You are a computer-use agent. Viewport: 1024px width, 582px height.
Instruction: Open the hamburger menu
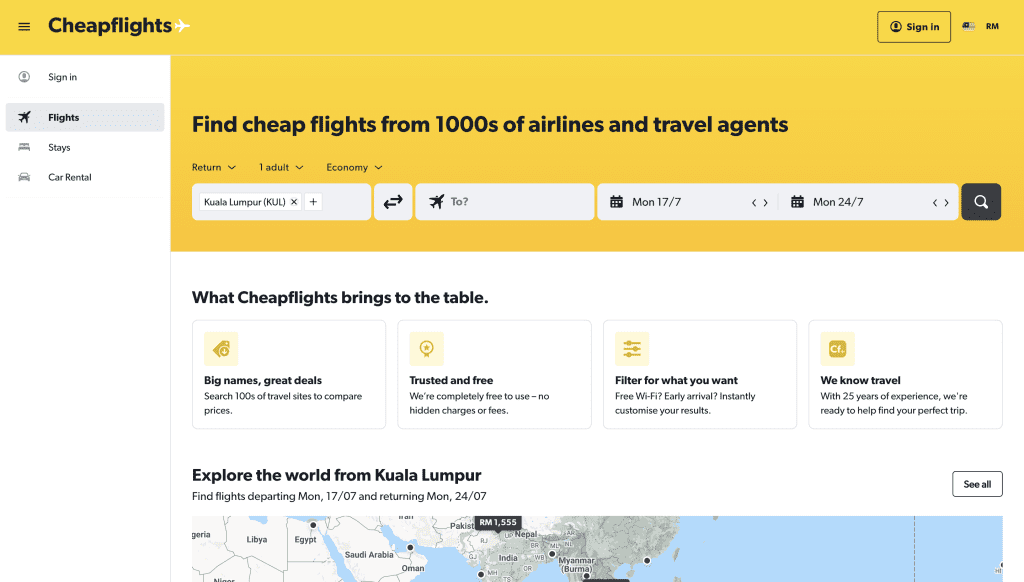click(25, 27)
